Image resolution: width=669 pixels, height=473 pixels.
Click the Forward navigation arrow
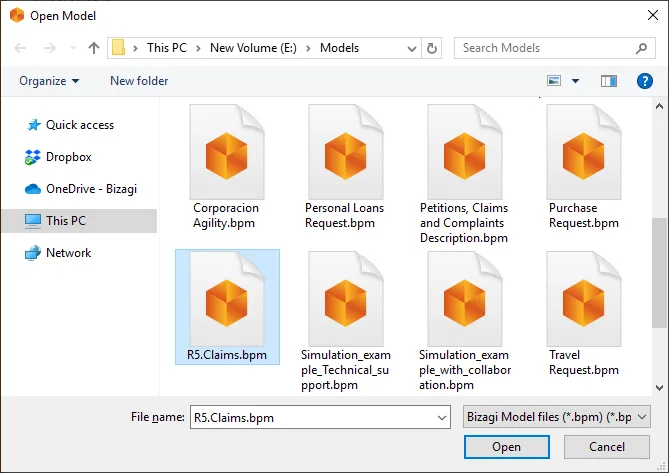coord(50,48)
